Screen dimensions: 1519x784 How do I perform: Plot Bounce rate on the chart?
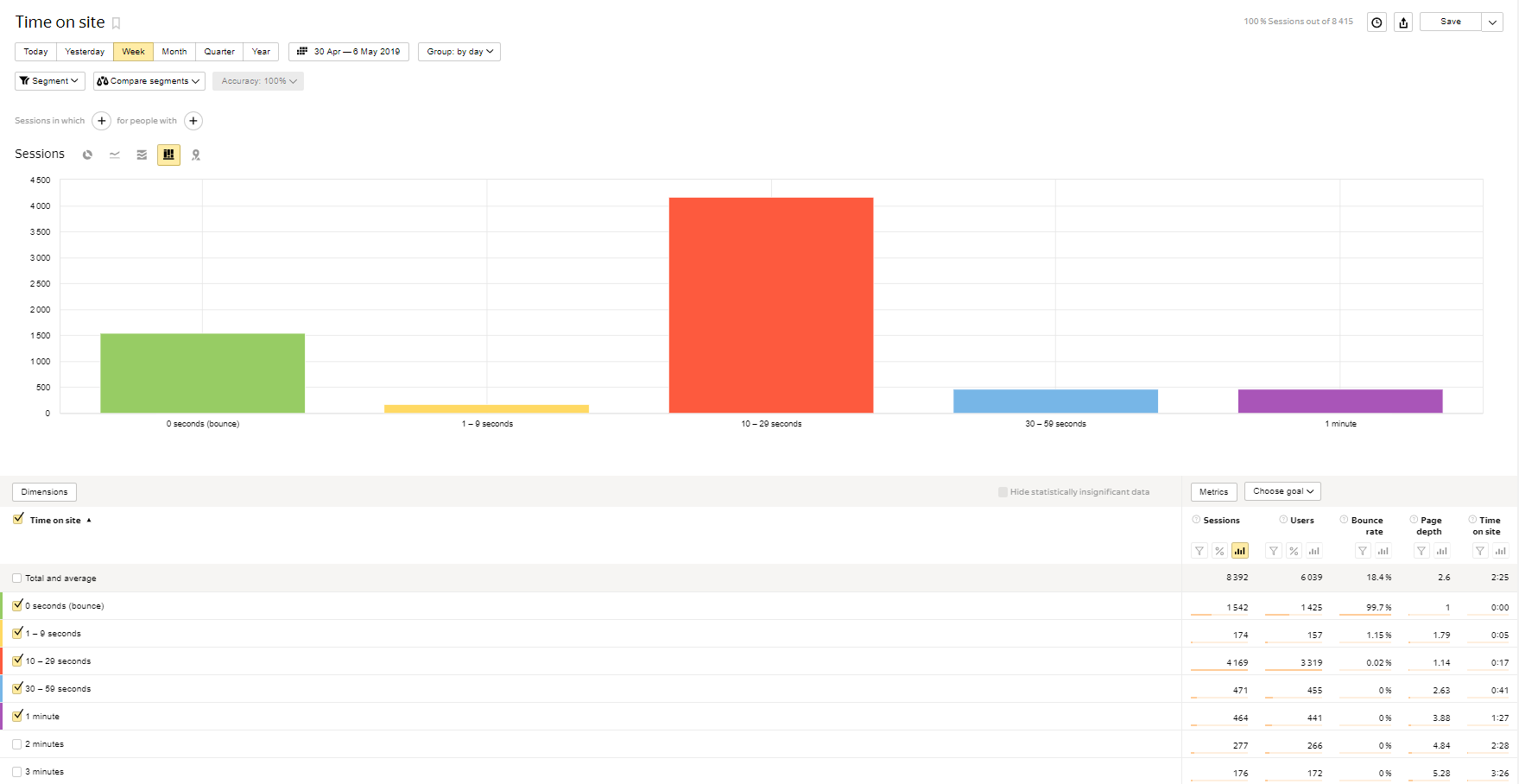tap(1383, 551)
